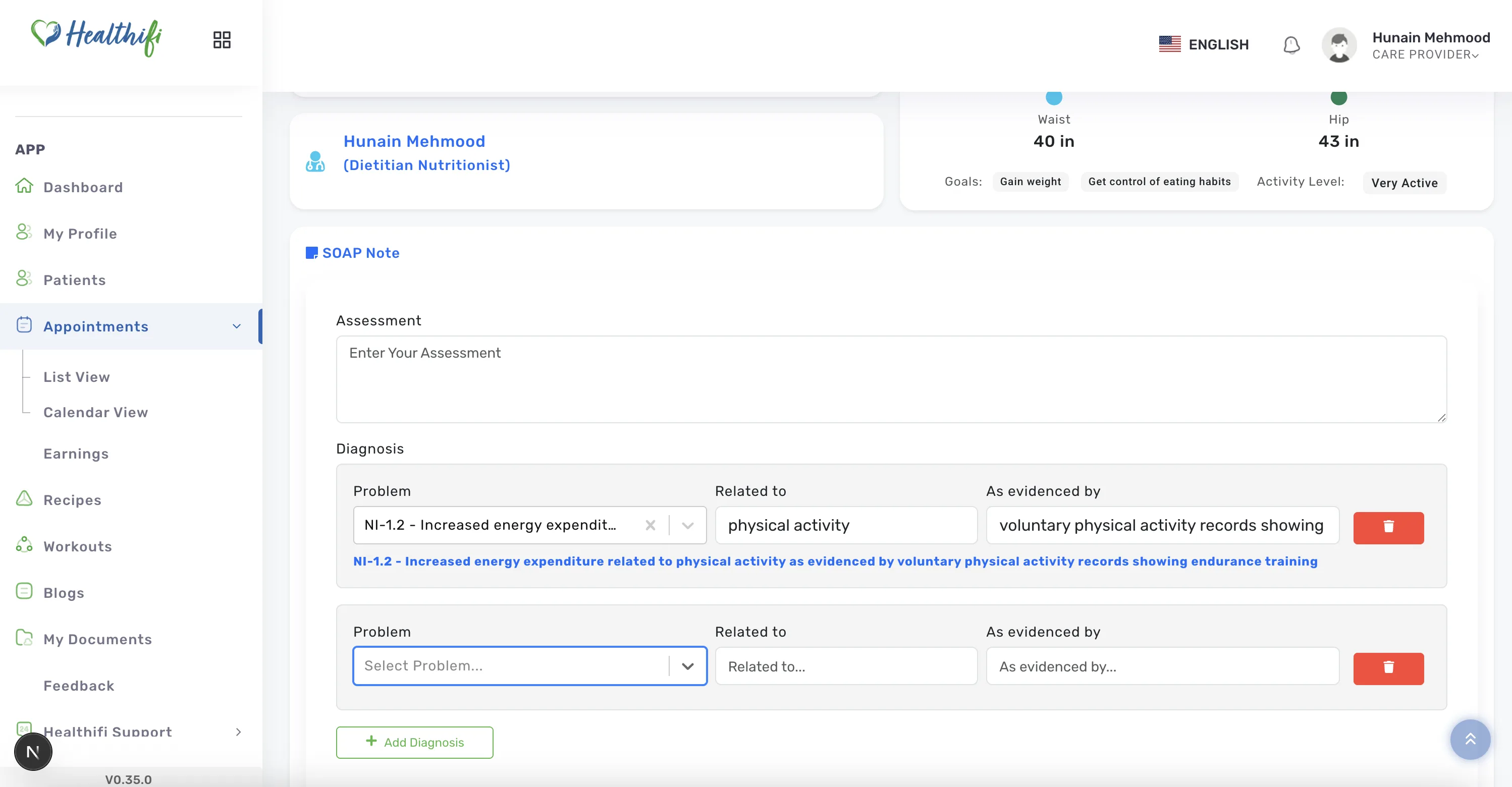Click the Appointments calendar icon
The height and width of the screenshot is (787, 1512).
24,324
